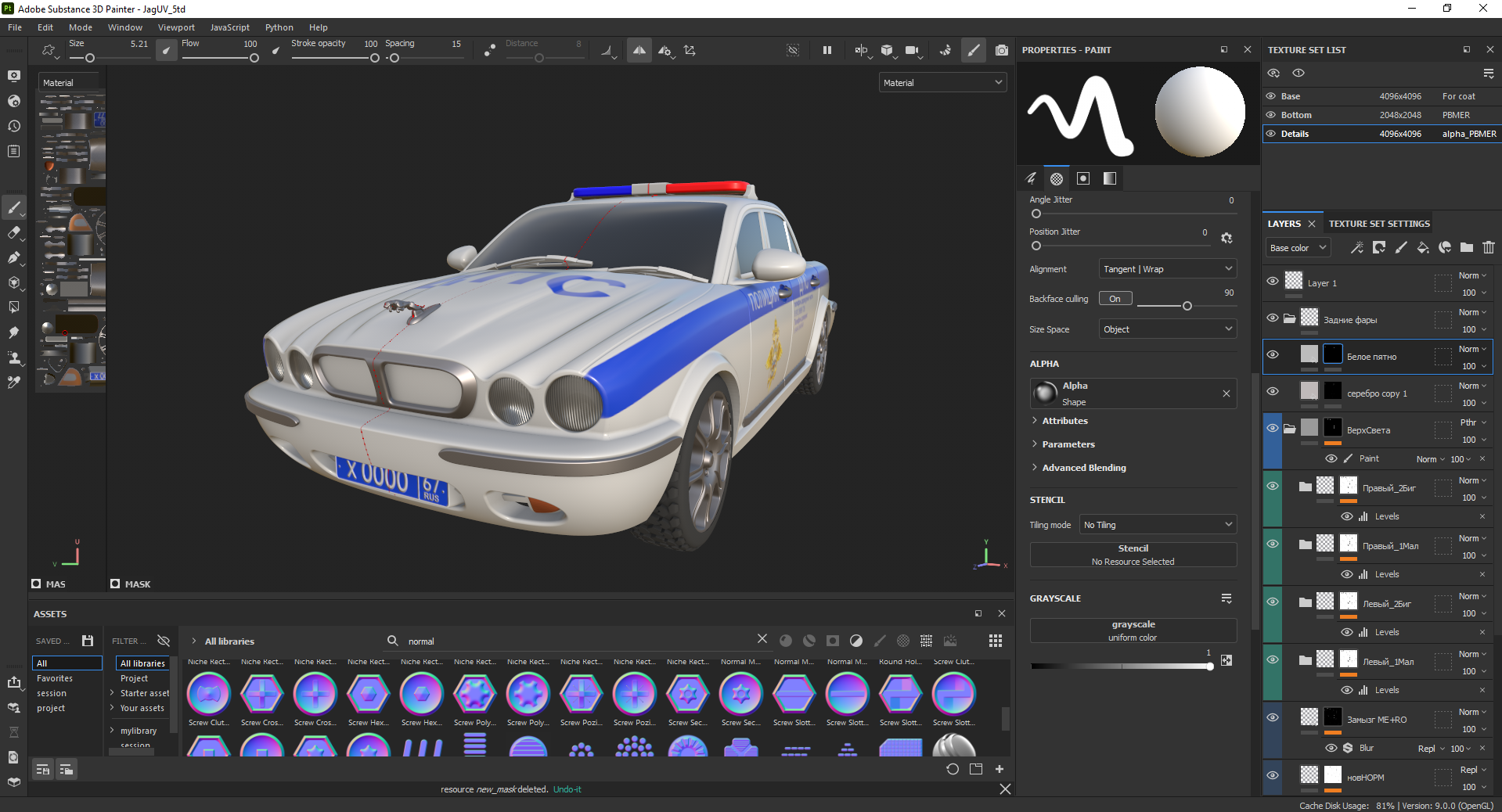Click the grayscale uniform color button
This screenshot has width=1502, height=812.
pos(1133,631)
